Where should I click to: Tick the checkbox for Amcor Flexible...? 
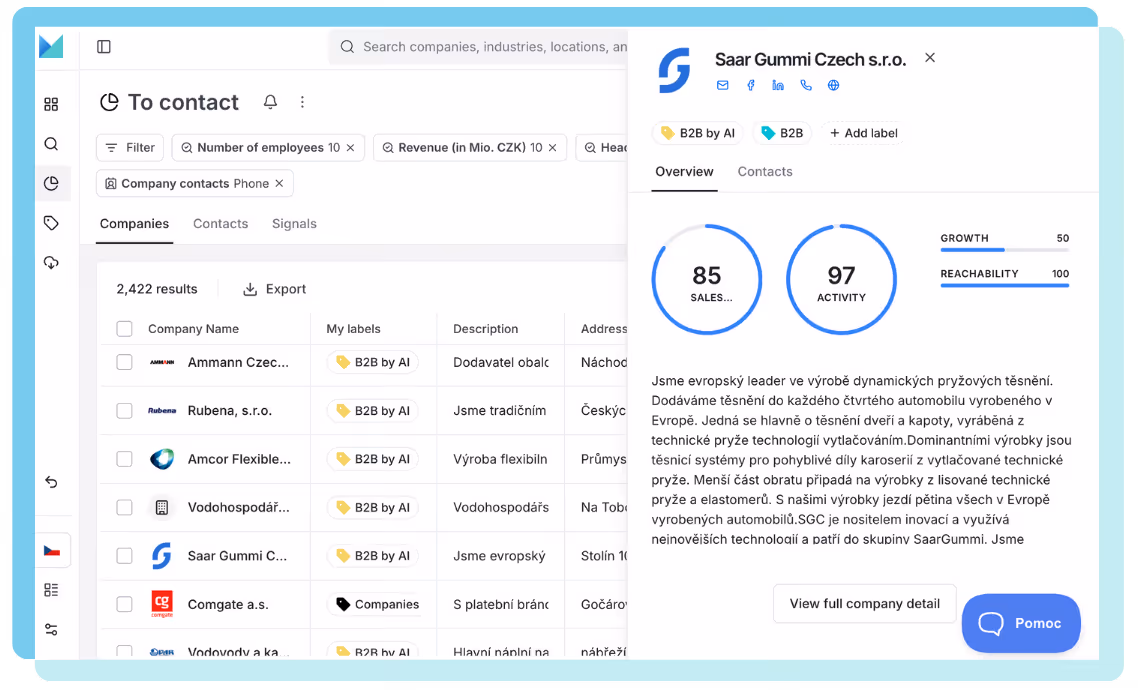click(x=124, y=459)
